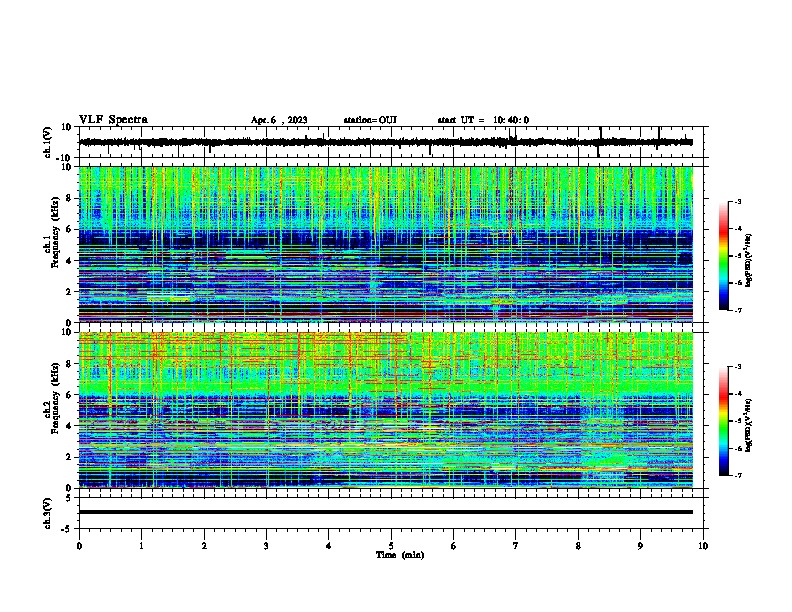Click the time axis tick label "6"

454,546
